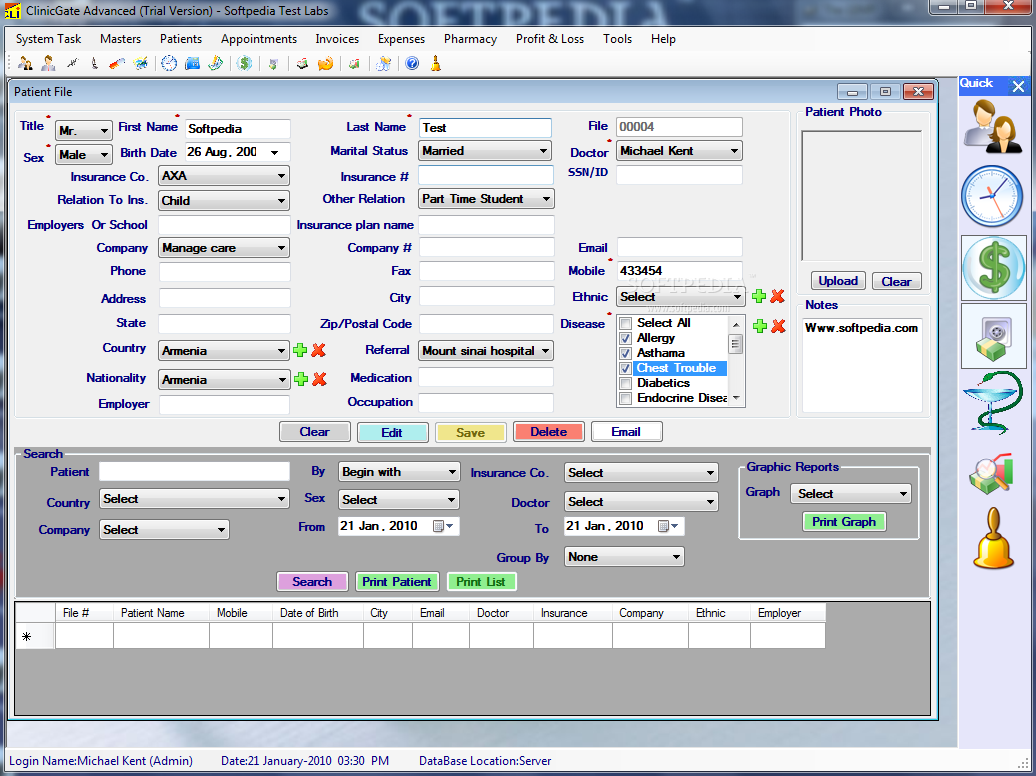Tick the Select All disease checkbox

tap(625, 323)
